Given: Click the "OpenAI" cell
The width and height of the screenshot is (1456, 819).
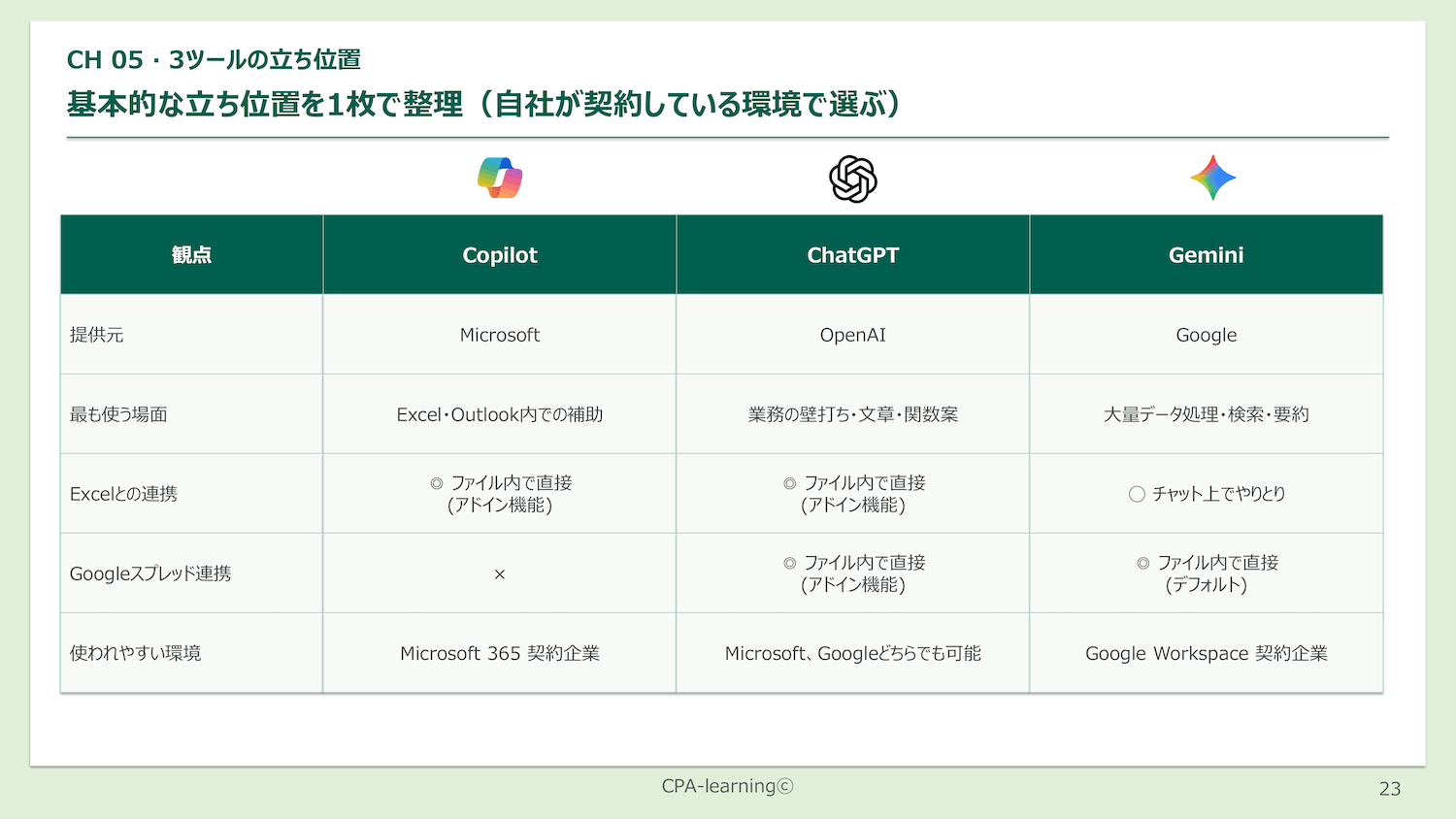Looking at the screenshot, I should [853, 335].
